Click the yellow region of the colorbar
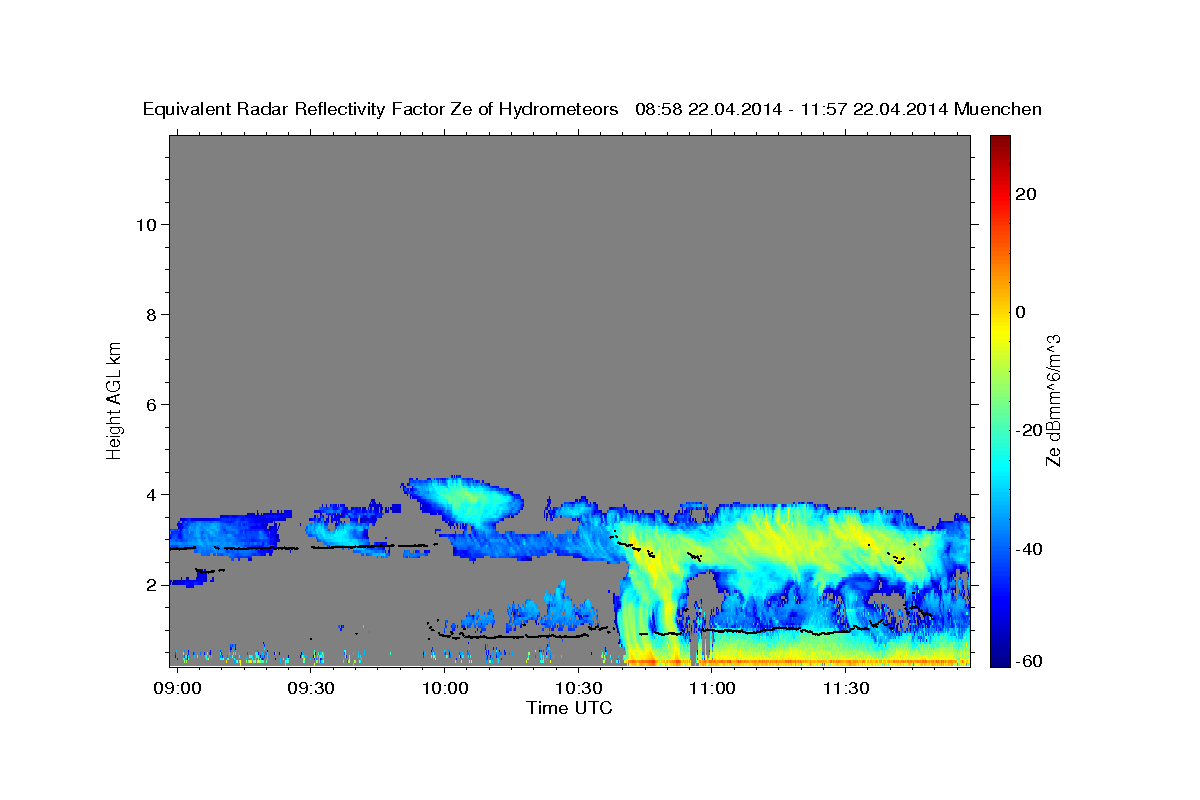Screen dimensions: 1200x800 tap(999, 330)
